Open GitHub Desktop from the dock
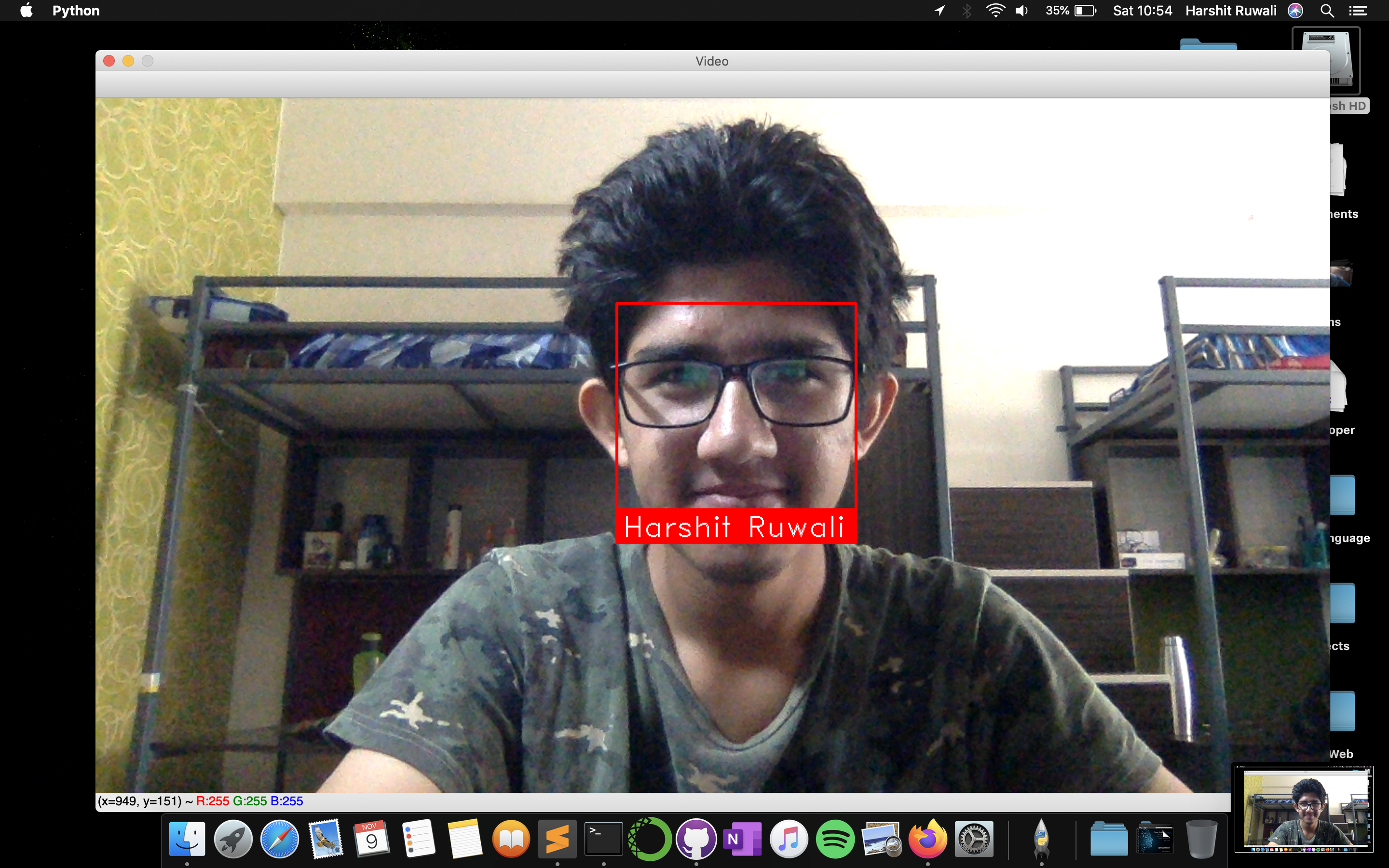1389x868 pixels. (x=696, y=839)
